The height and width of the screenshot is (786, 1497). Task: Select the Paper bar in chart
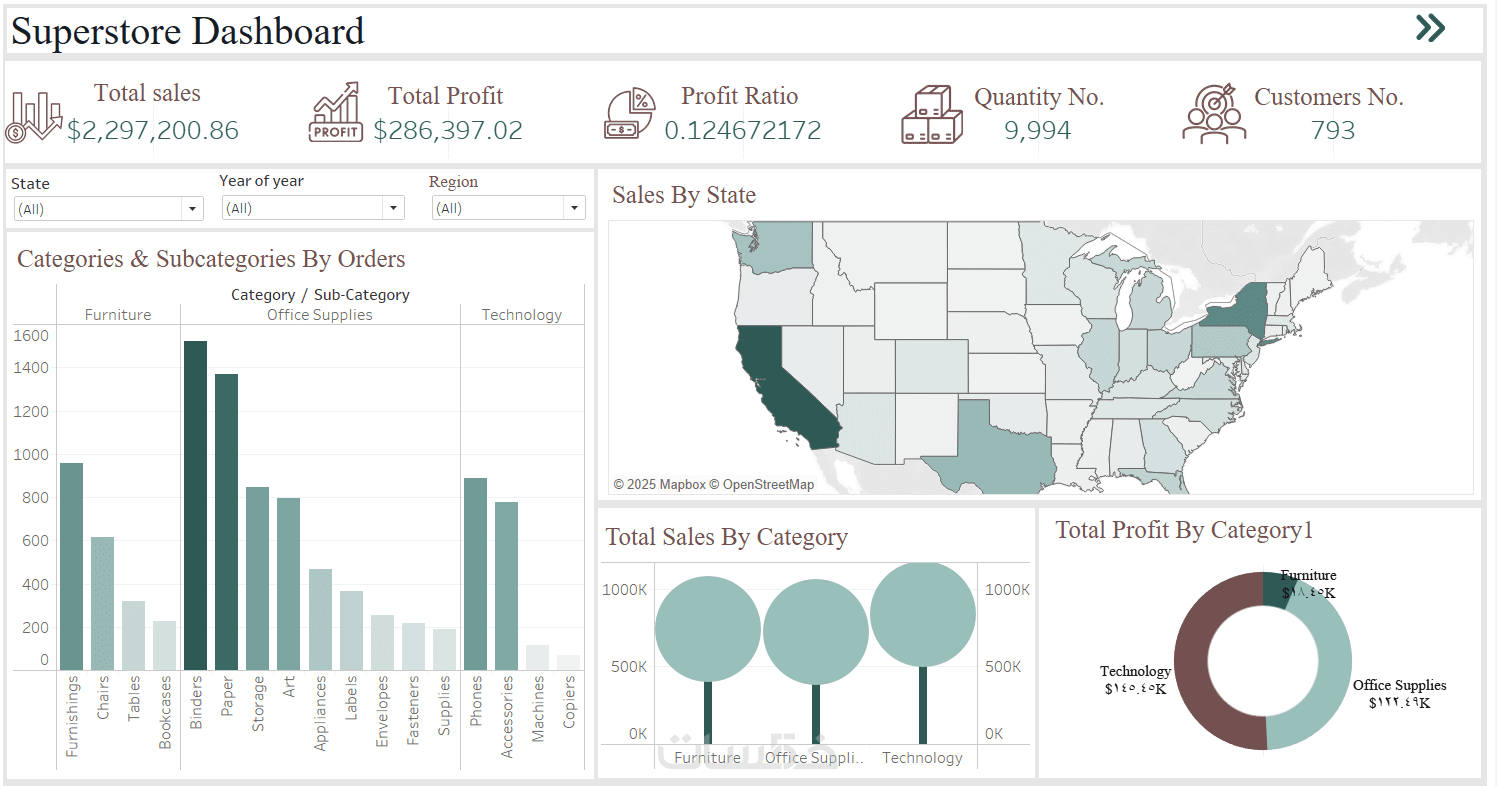pos(226,521)
